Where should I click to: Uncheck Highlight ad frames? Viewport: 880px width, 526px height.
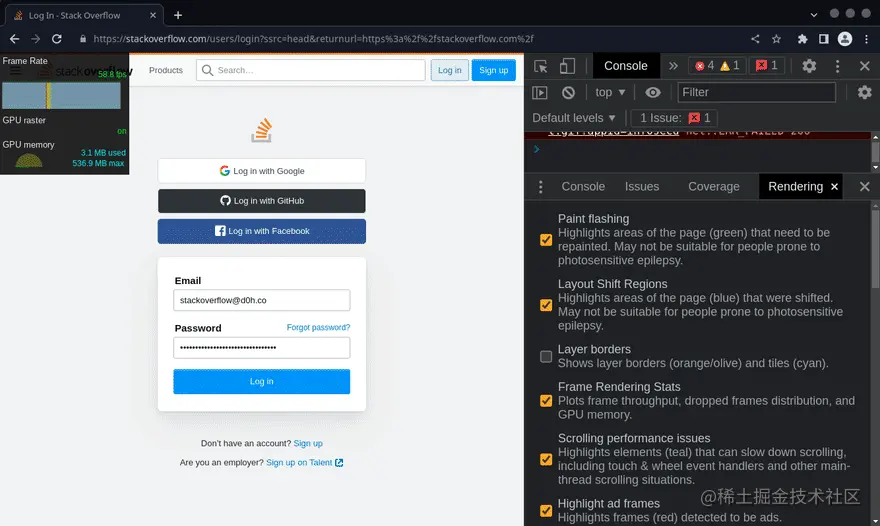546,511
